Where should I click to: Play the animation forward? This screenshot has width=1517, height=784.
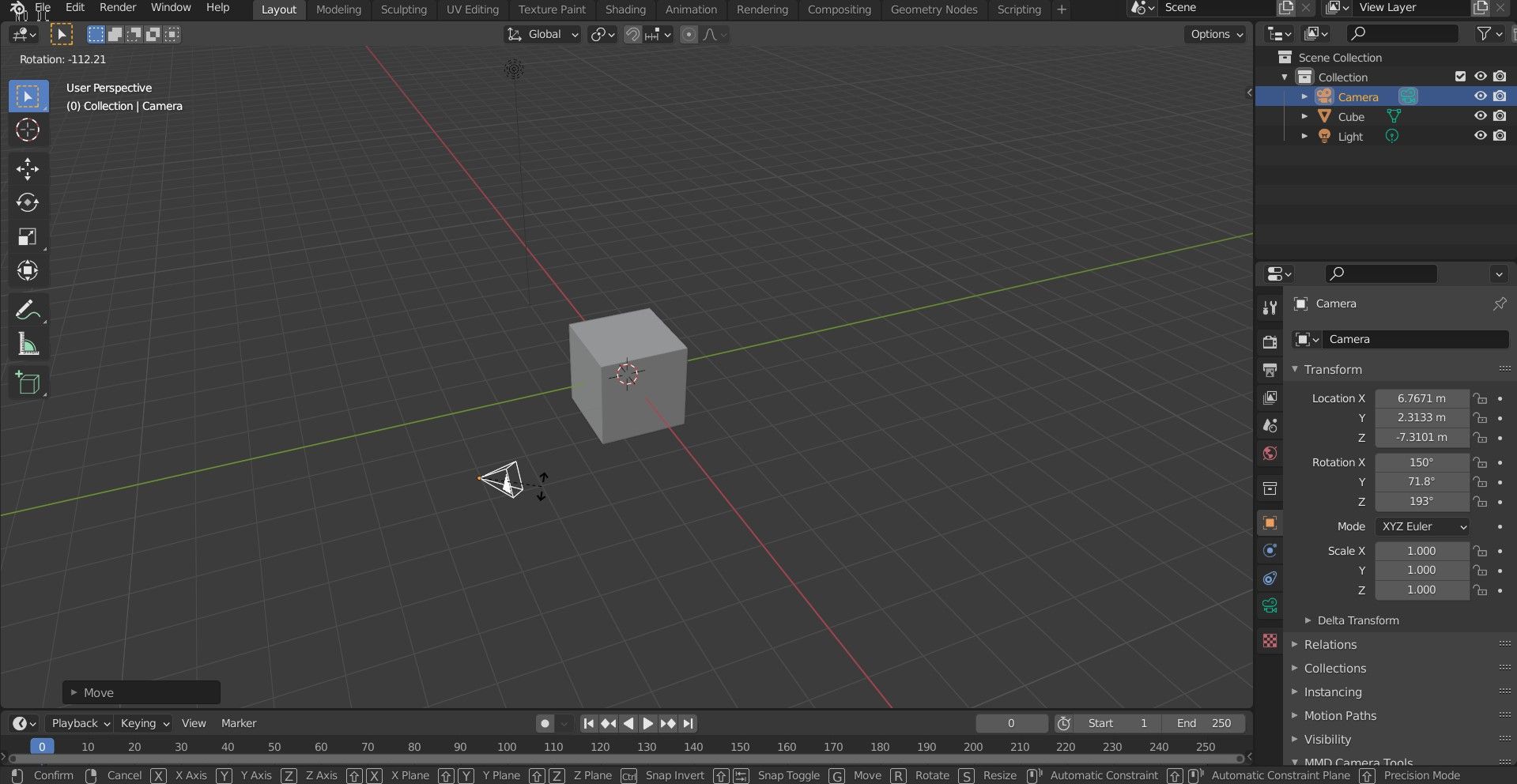tap(647, 723)
